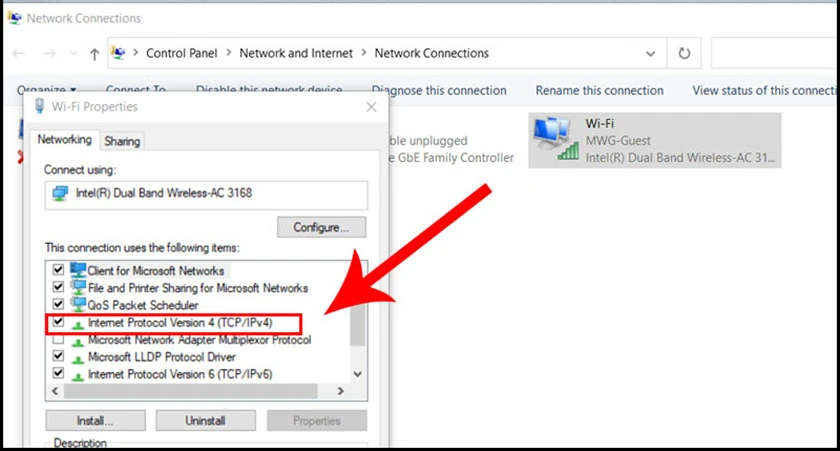Click the IPv4 protocol green icon
Image resolution: width=840 pixels, height=451 pixels.
tap(78, 324)
